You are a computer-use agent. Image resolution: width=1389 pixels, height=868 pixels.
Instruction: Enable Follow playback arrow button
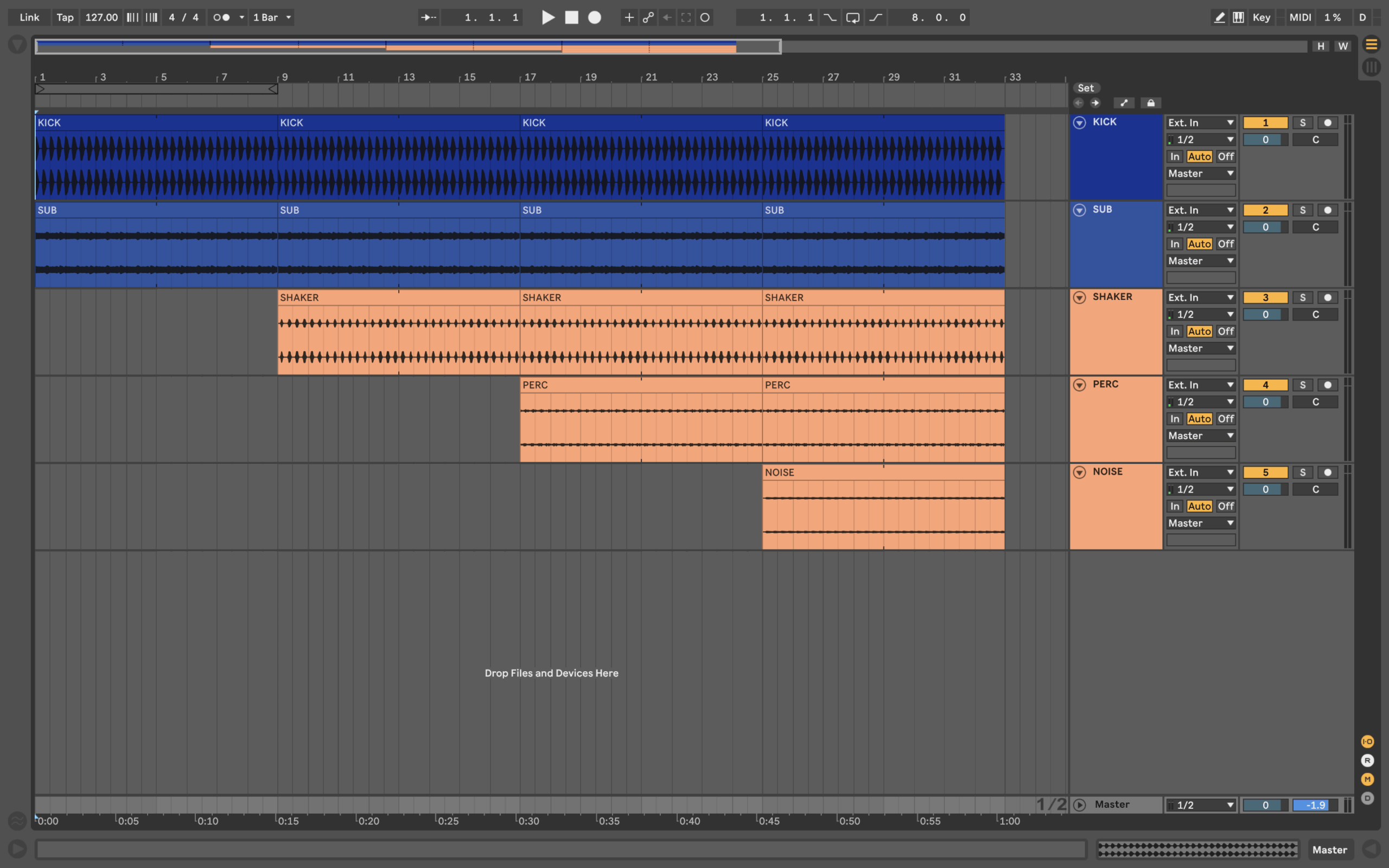click(429, 17)
